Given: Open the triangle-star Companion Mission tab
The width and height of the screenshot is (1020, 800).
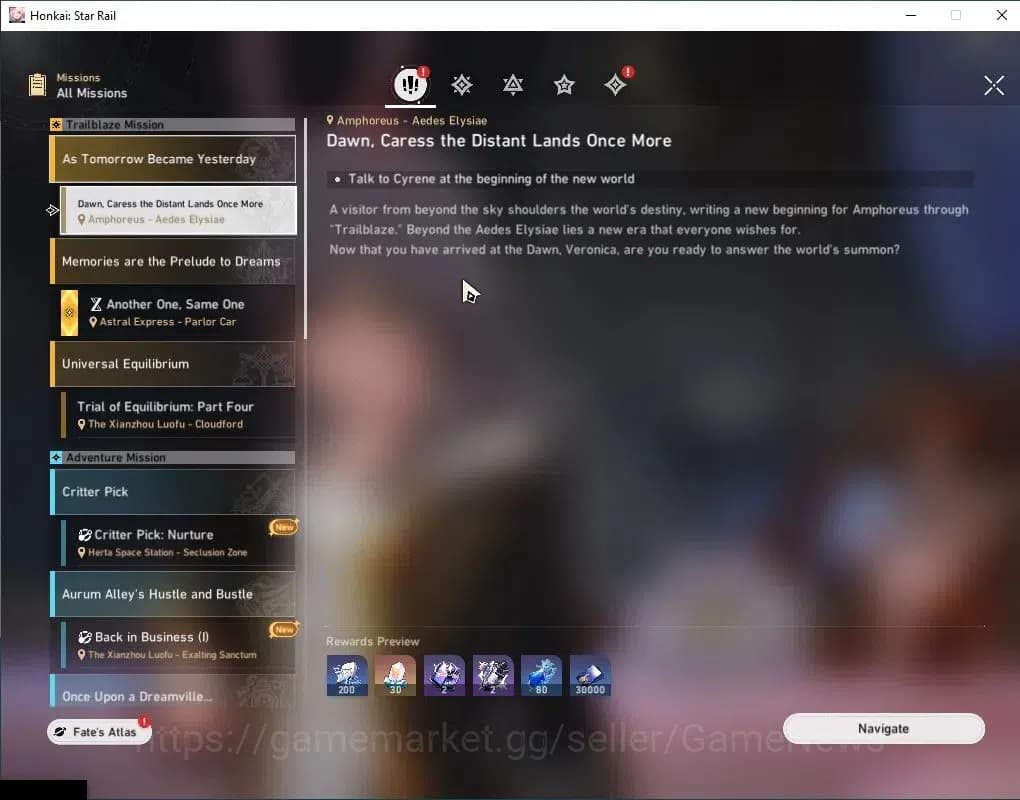Looking at the screenshot, I should [x=513, y=85].
